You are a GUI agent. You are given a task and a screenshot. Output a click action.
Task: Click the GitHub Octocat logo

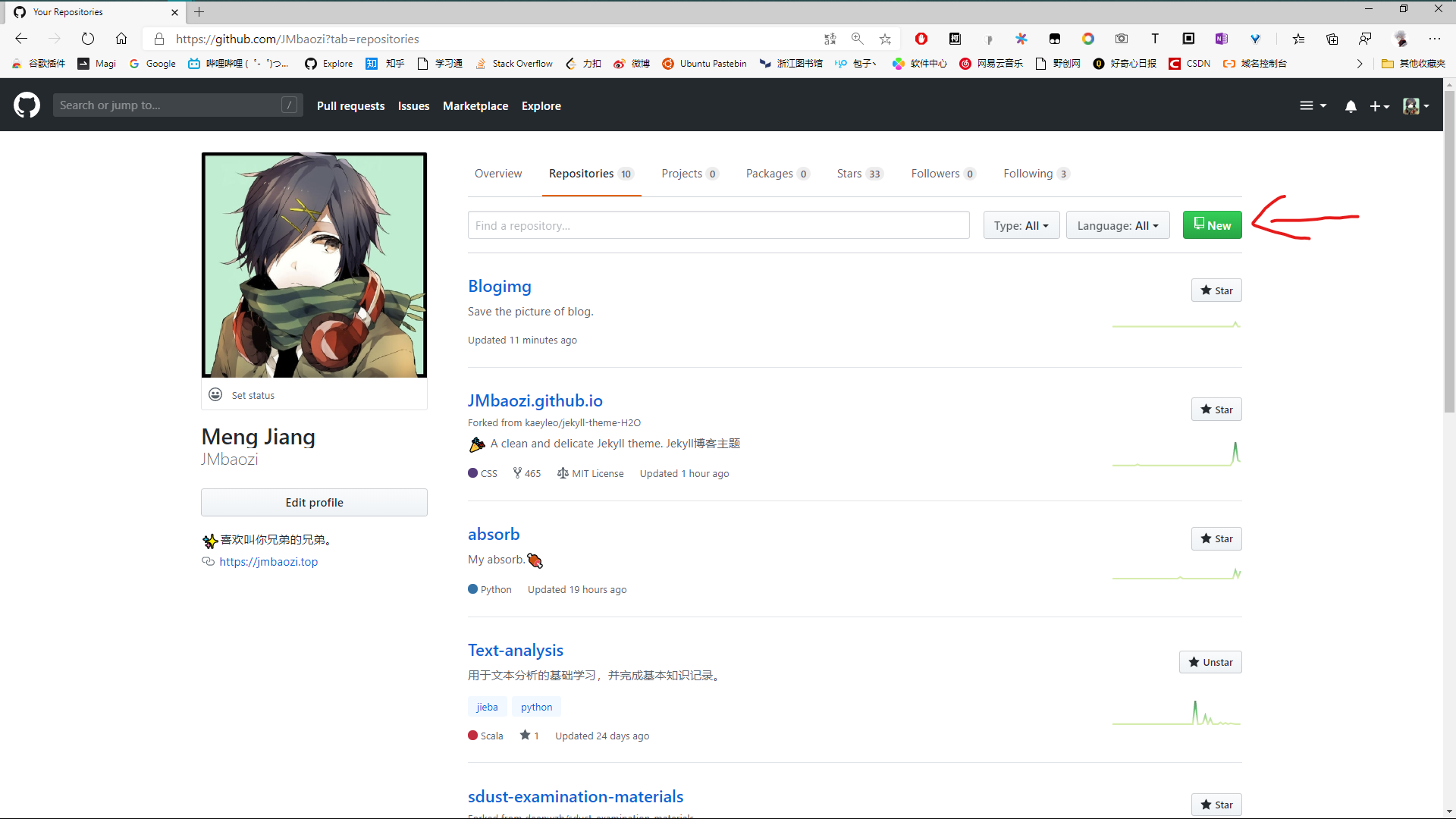27,105
